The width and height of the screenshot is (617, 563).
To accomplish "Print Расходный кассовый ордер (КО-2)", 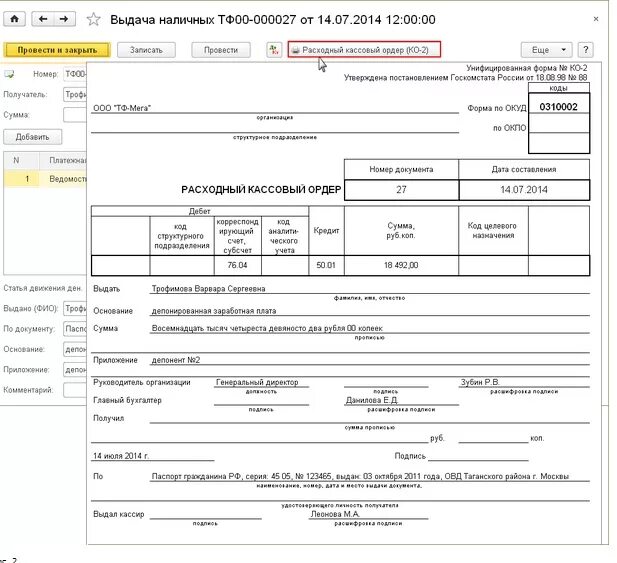I will tap(364, 50).
